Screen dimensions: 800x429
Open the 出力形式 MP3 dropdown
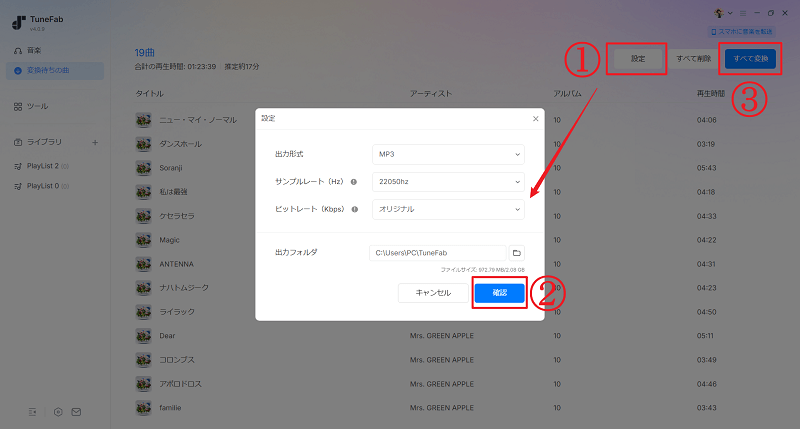(x=448, y=154)
